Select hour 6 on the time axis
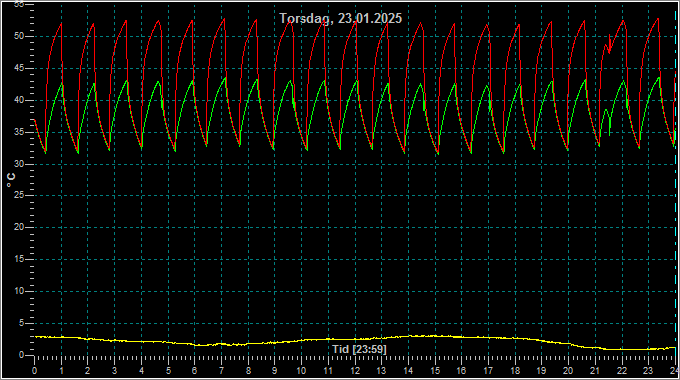The width and height of the screenshot is (680, 380). pos(194,371)
